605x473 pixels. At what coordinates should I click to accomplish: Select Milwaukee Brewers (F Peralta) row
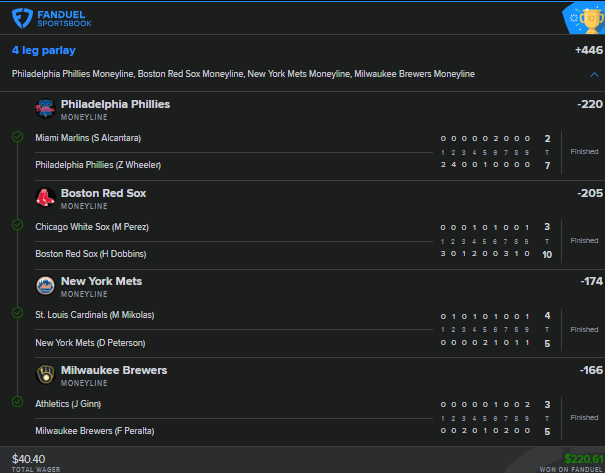pyautogui.click(x=95, y=431)
